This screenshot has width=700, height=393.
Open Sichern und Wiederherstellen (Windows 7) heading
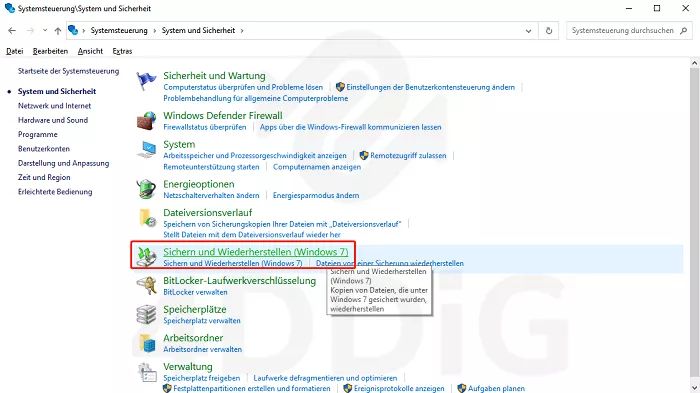point(255,252)
